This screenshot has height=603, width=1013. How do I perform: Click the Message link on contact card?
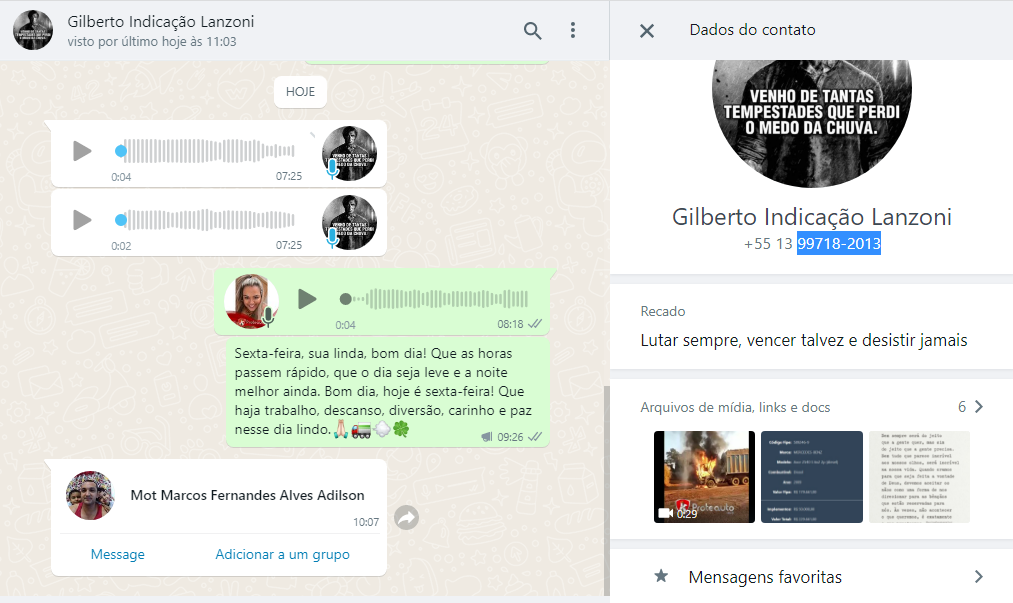[x=117, y=554]
